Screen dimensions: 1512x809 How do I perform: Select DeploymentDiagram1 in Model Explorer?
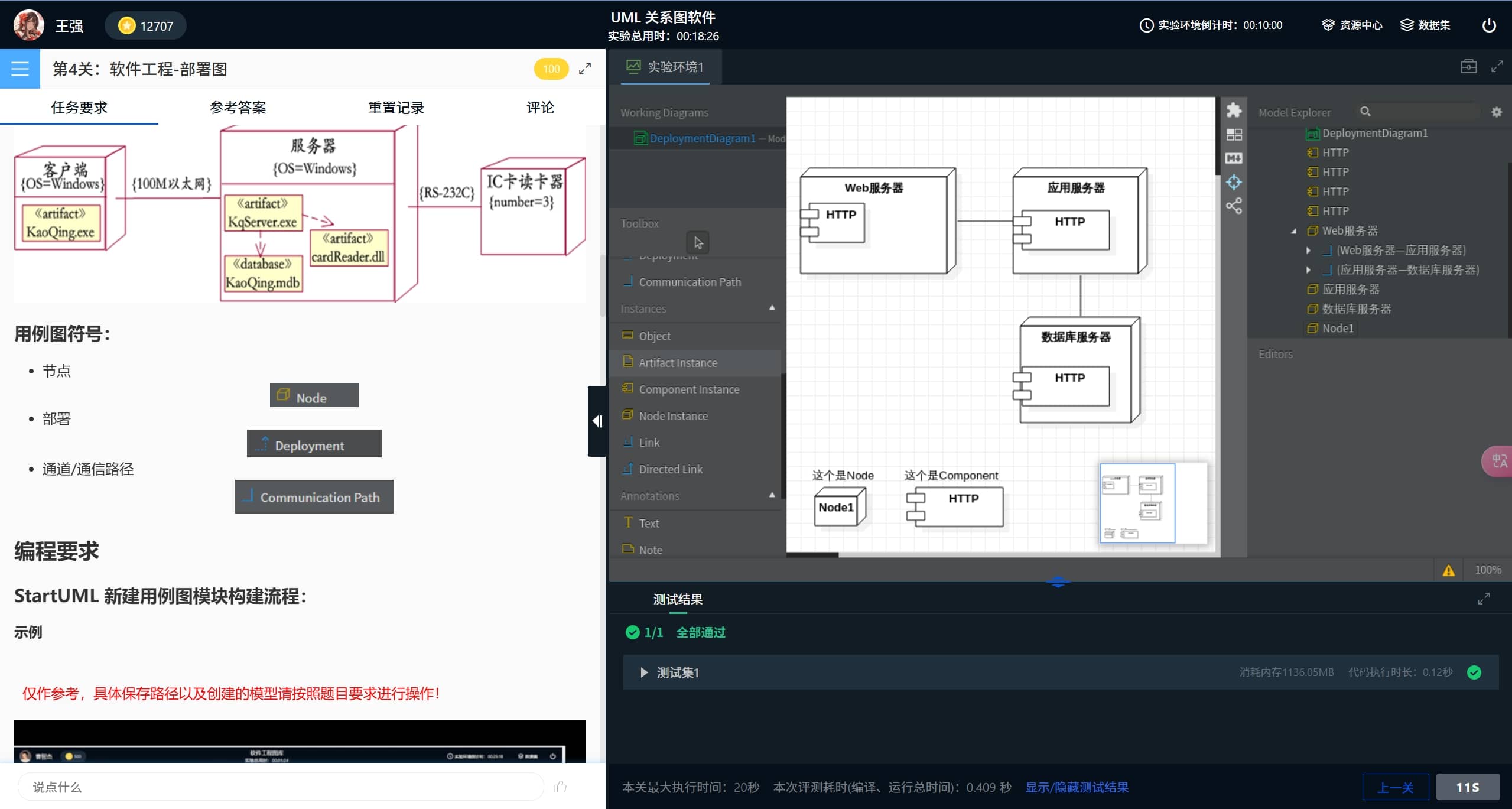tap(1367, 133)
